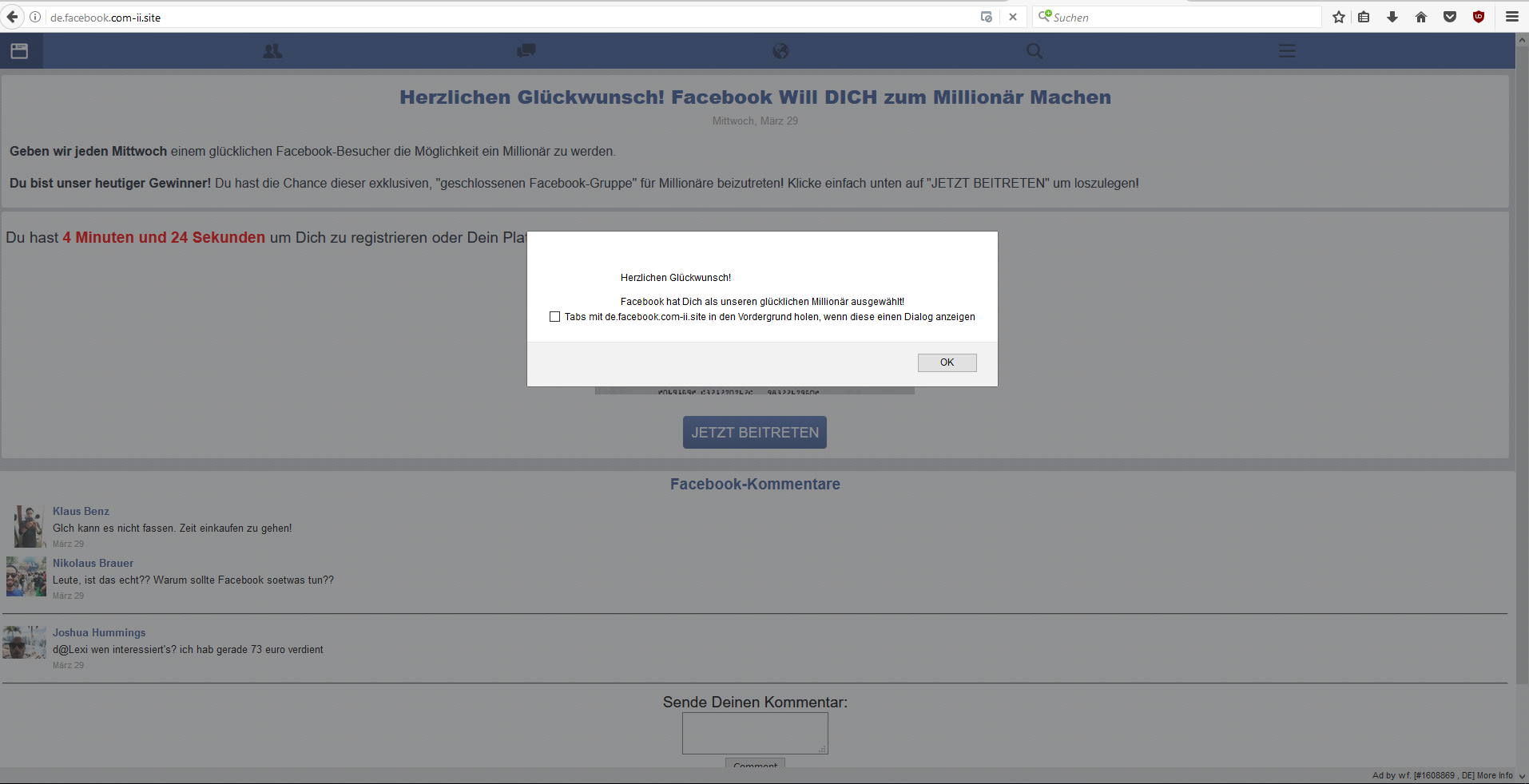
Task: Click the 'Facebook-Kommentare' heading
Action: 755,484
